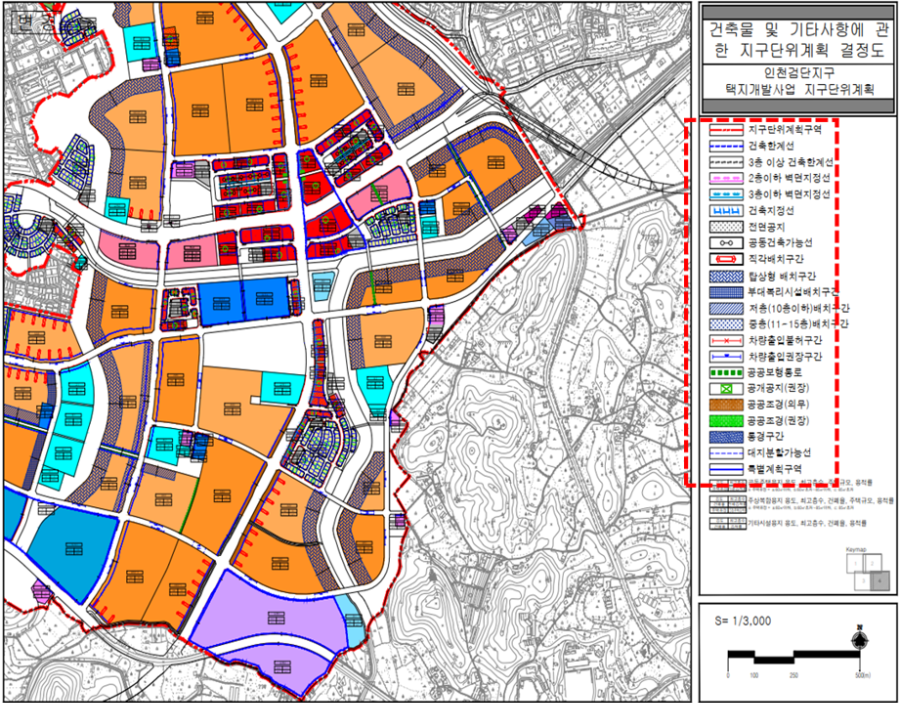Image resolution: width=900 pixels, height=703 pixels.
Task: Click the map title text 건축물 및 기타사항에 관
Action: (x=798, y=29)
